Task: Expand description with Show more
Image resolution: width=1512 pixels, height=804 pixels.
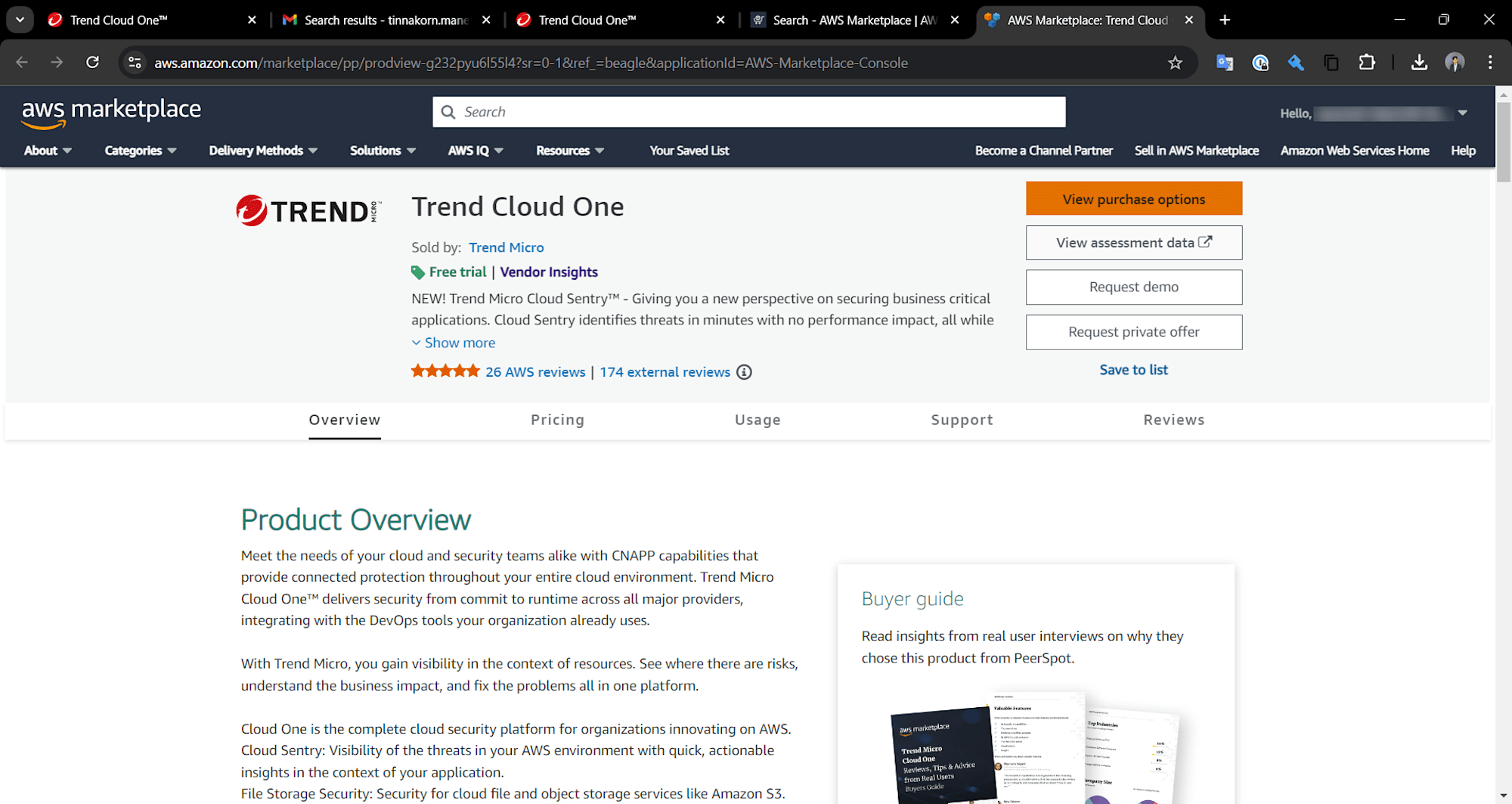Action: [454, 343]
